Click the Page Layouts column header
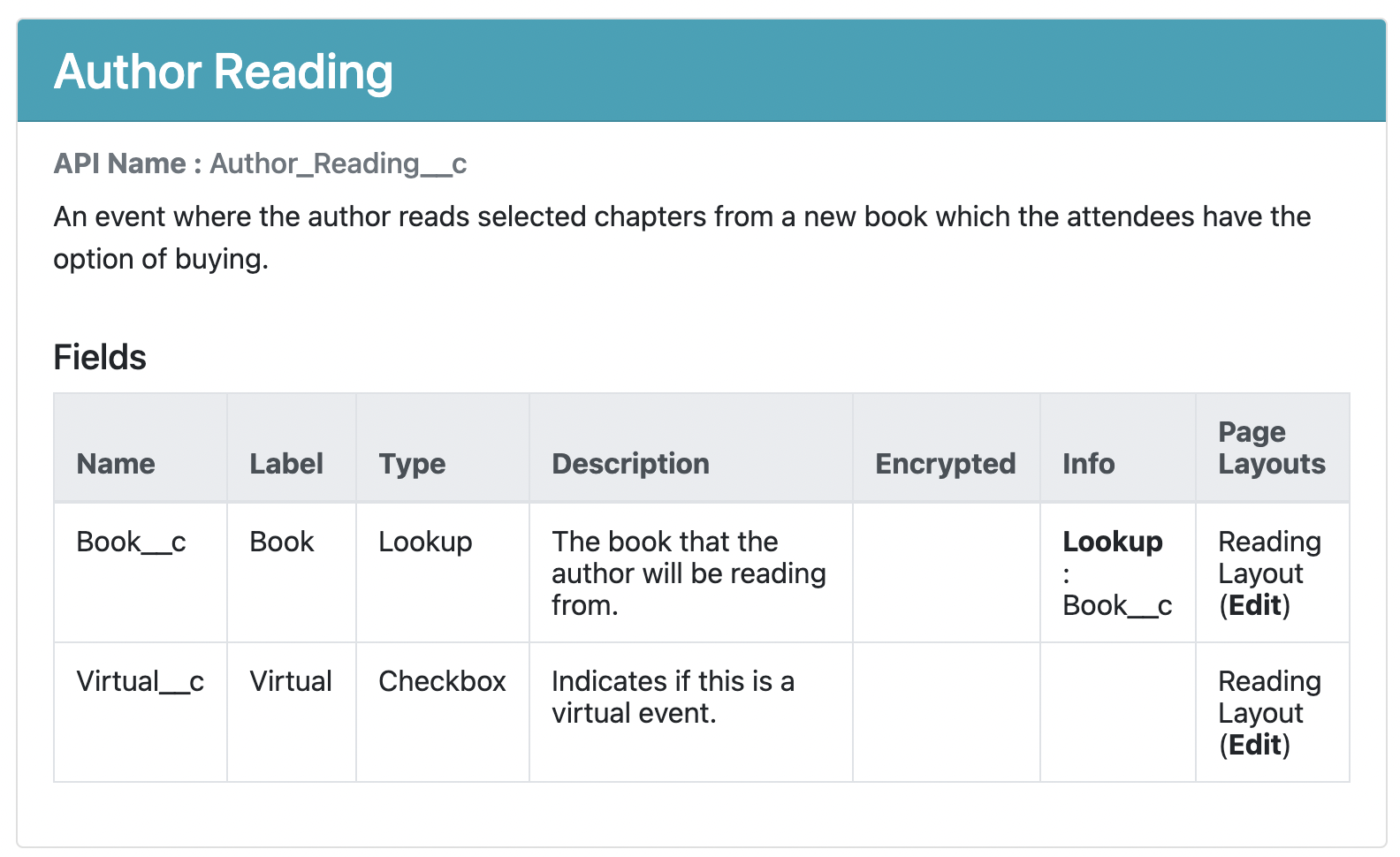1400x857 pixels. pos(1271,448)
